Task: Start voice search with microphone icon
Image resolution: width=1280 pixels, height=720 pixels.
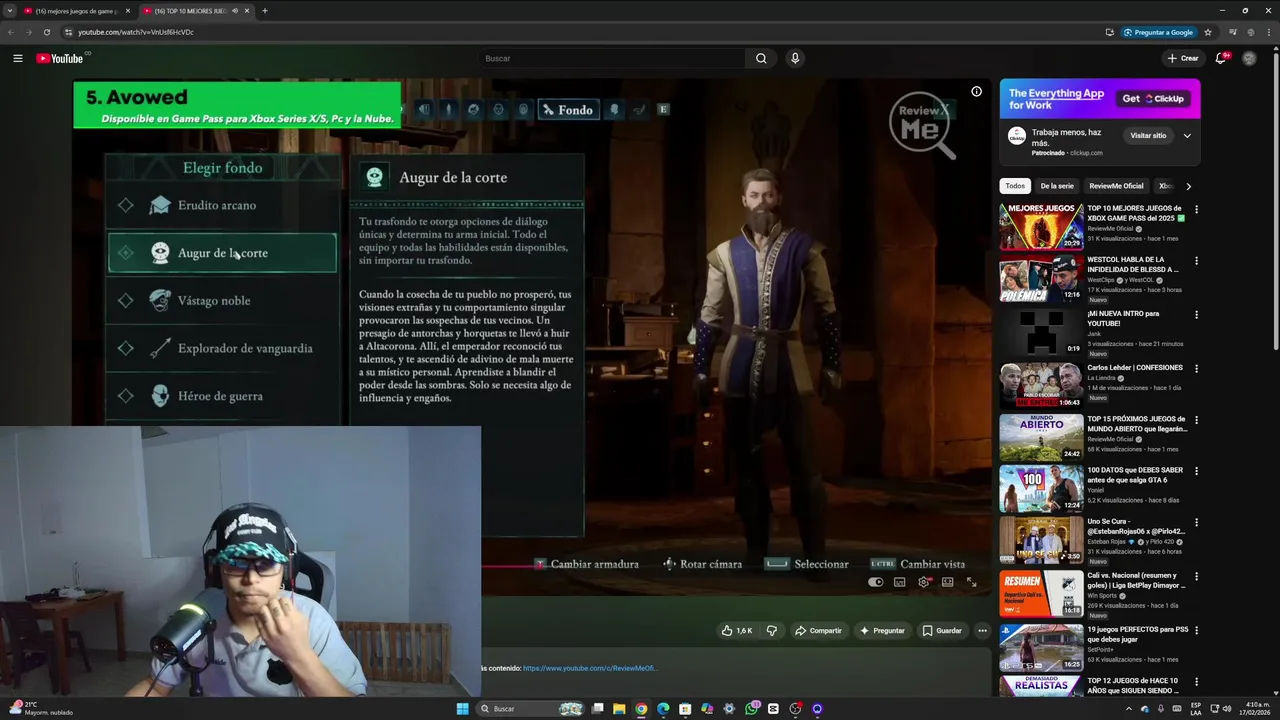Action: [x=795, y=58]
